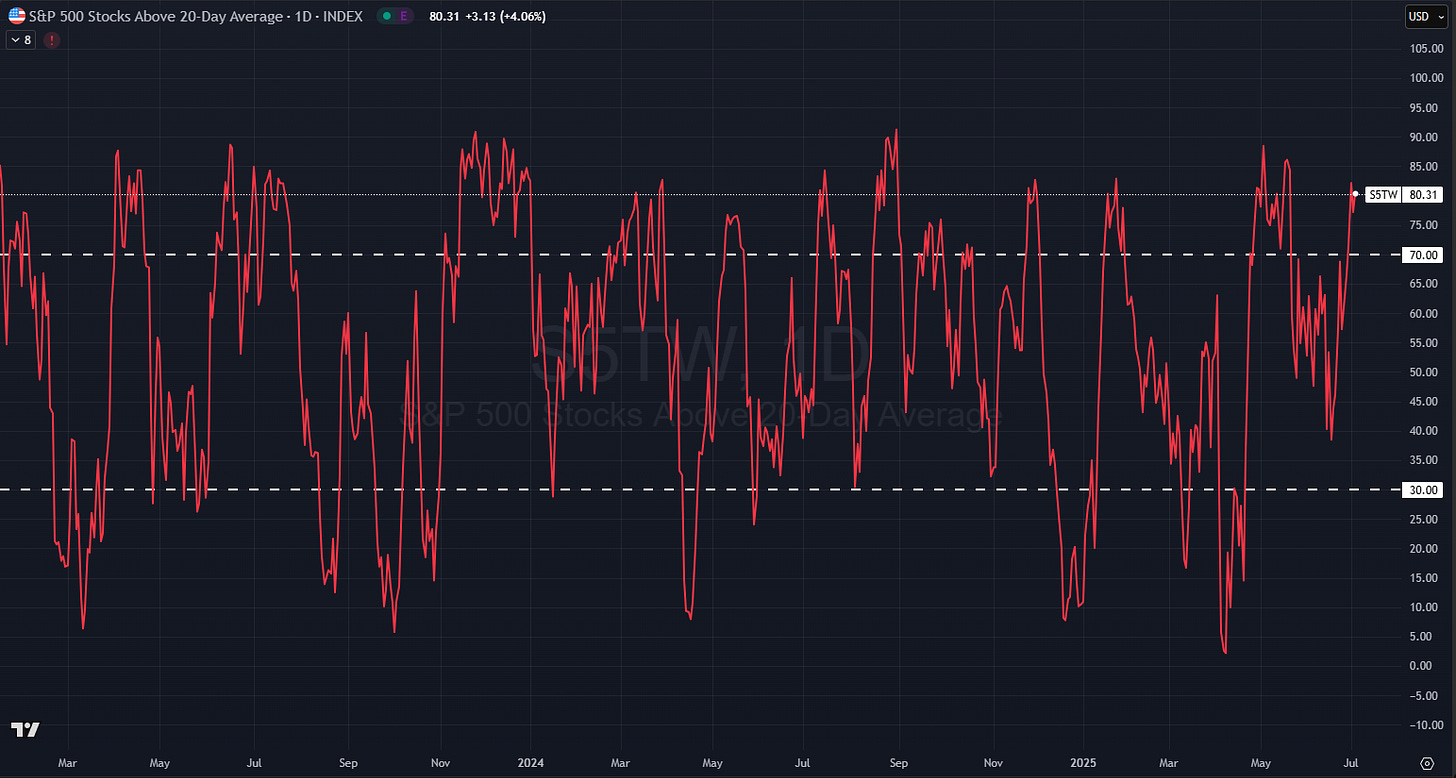The width and height of the screenshot is (1456, 778).
Task: Click the 2025 year label on time axis
Action: coord(1085,762)
